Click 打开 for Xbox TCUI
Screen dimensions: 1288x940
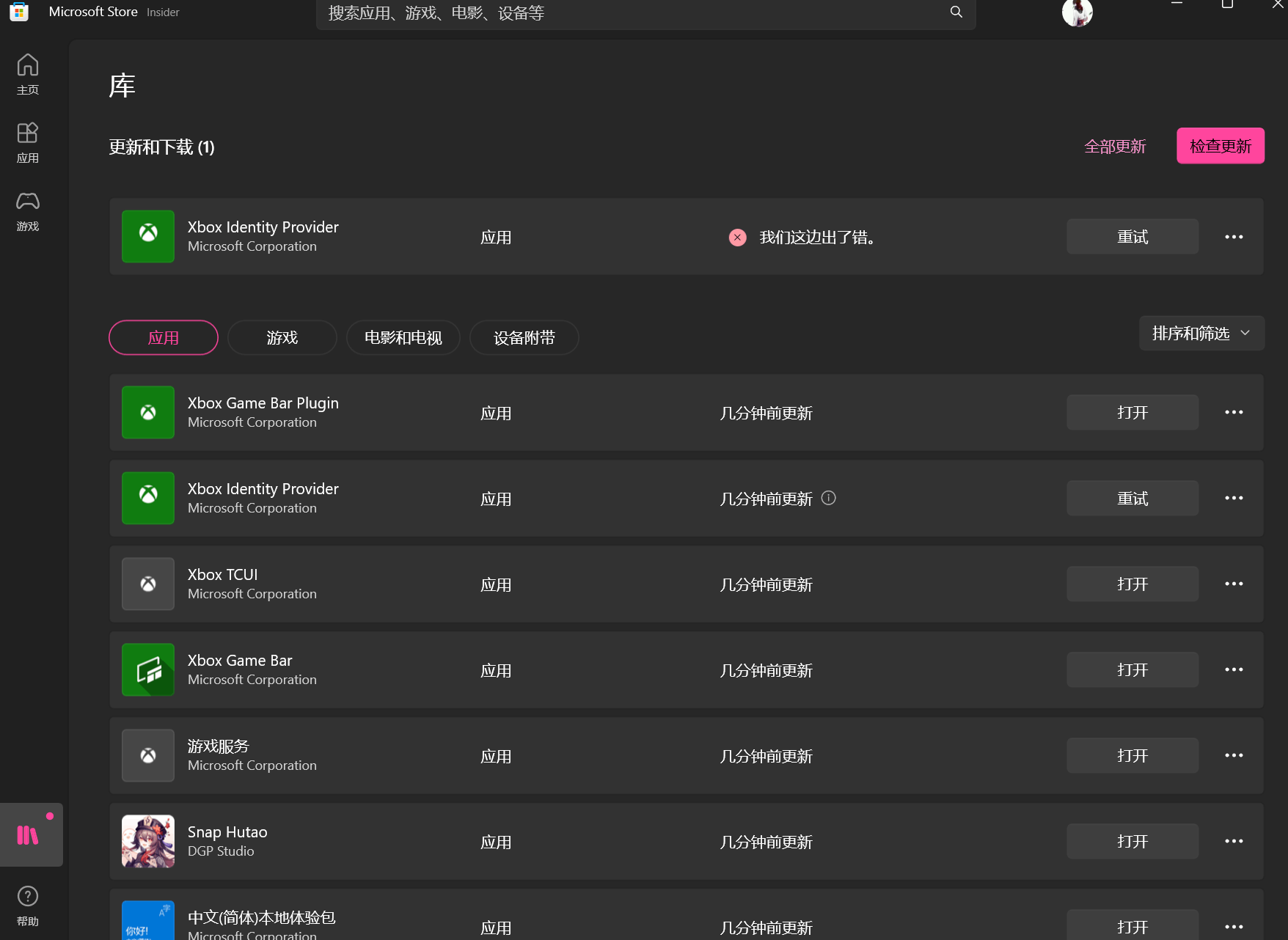tap(1133, 584)
